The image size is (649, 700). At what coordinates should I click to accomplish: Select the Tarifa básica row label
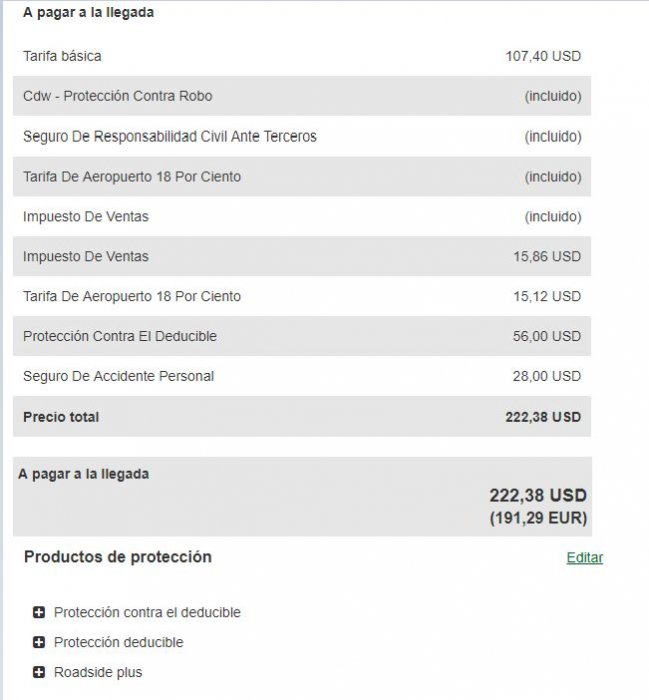coord(62,56)
